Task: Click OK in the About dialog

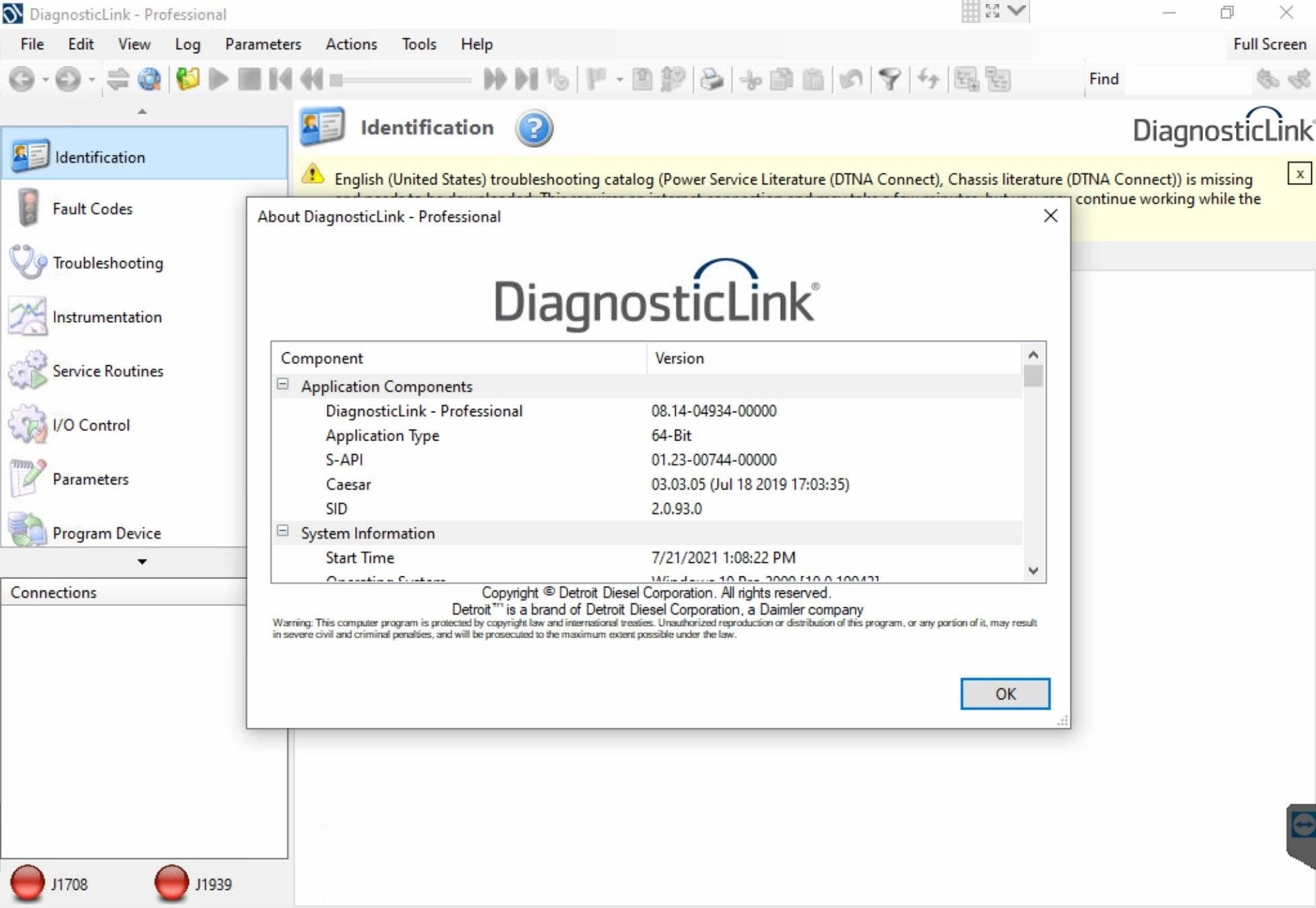Action: [1005, 693]
